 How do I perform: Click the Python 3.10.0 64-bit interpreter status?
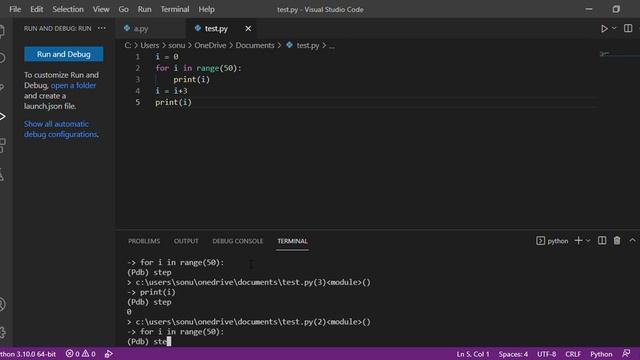point(28,354)
